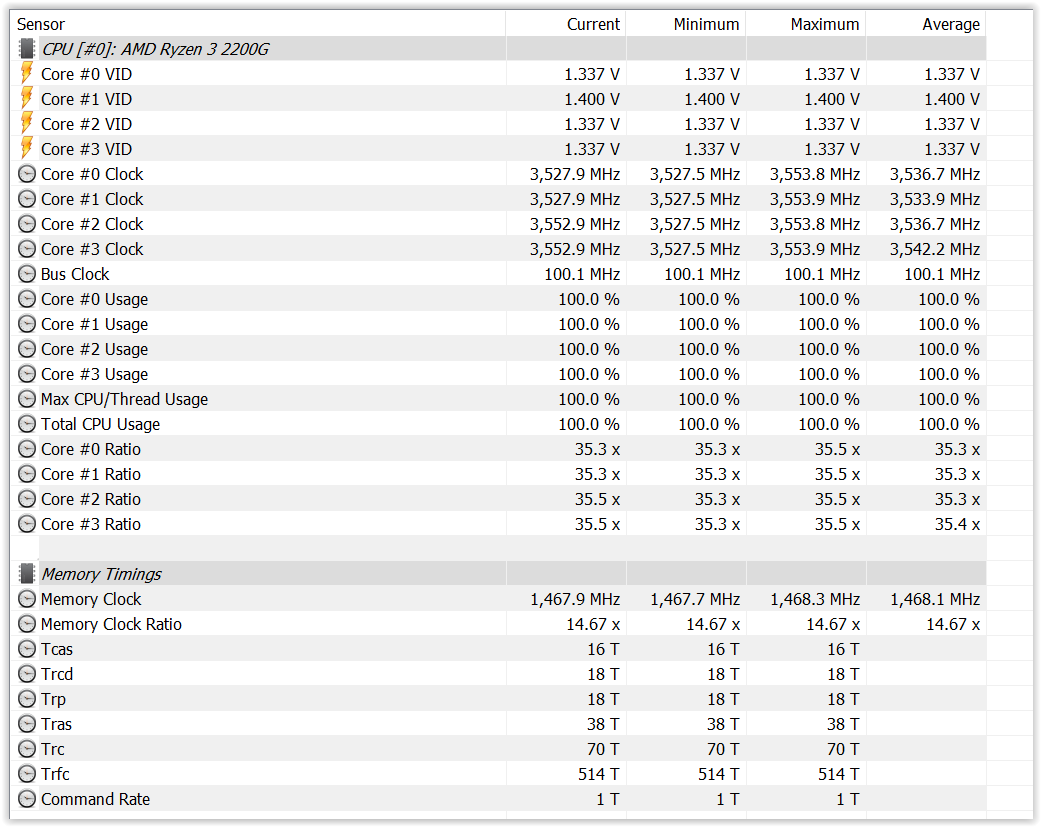Click the icon beside Command Rate
This screenshot has width=1041, height=827.
pyautogui.click(x=27, y=799)
